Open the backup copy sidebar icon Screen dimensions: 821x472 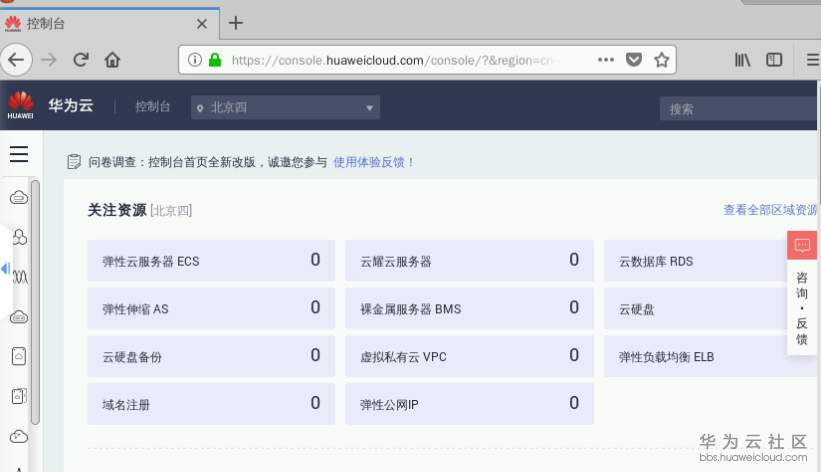point(19,396)
